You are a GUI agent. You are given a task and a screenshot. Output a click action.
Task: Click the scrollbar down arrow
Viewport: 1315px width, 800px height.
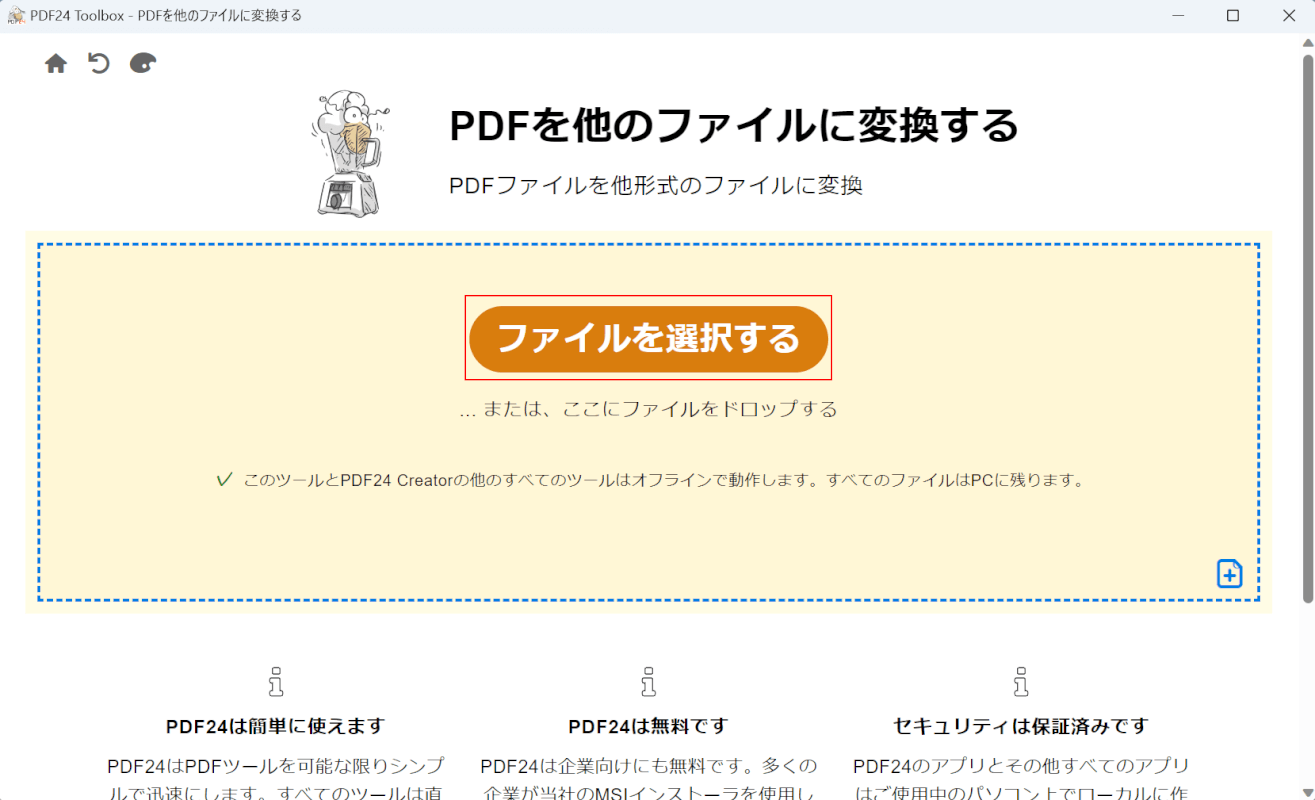pyautogui.click(x=1307, y=791)
